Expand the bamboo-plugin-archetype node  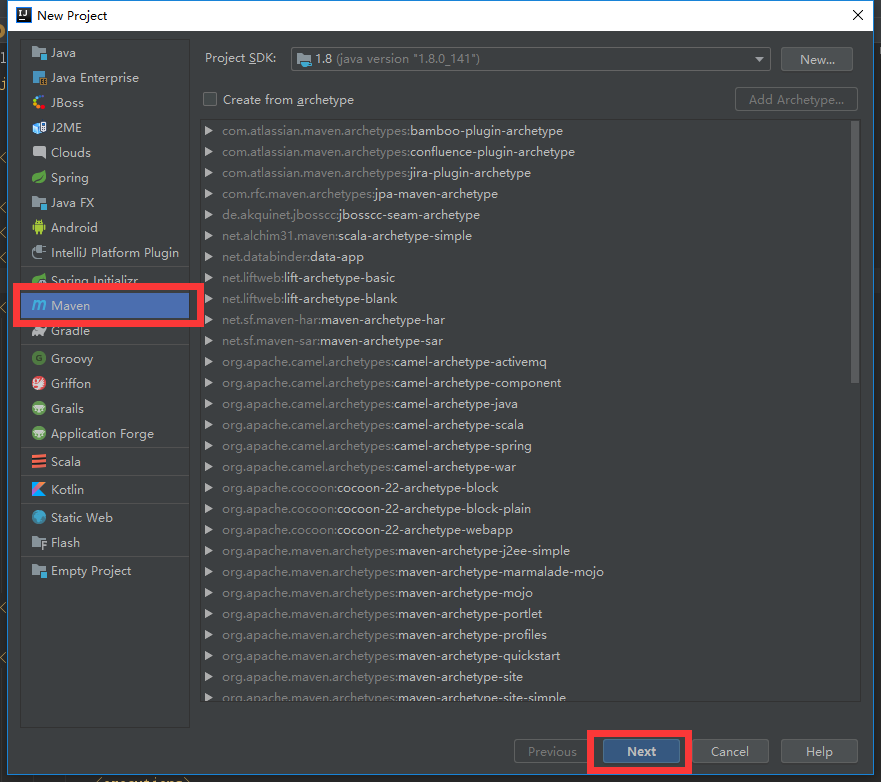click(208, 130)
